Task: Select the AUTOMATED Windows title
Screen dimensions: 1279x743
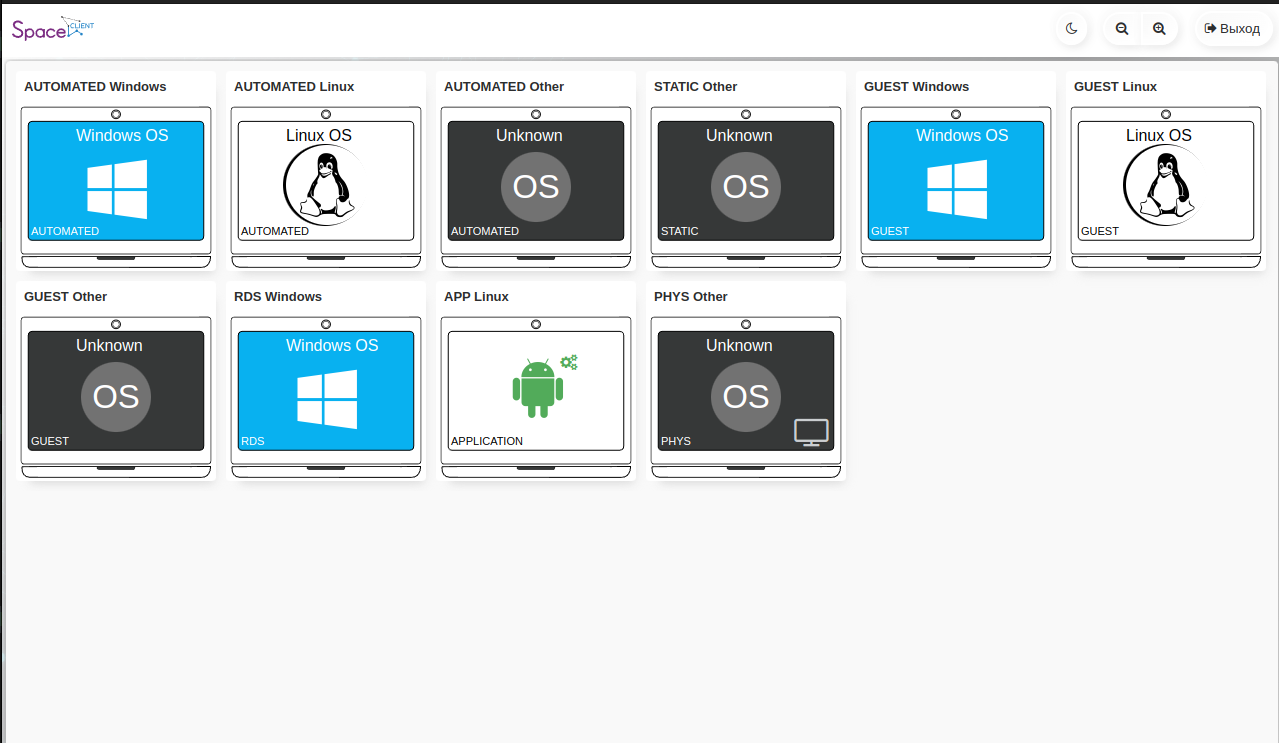Action: pyautogui.click(x=95, y=87)
